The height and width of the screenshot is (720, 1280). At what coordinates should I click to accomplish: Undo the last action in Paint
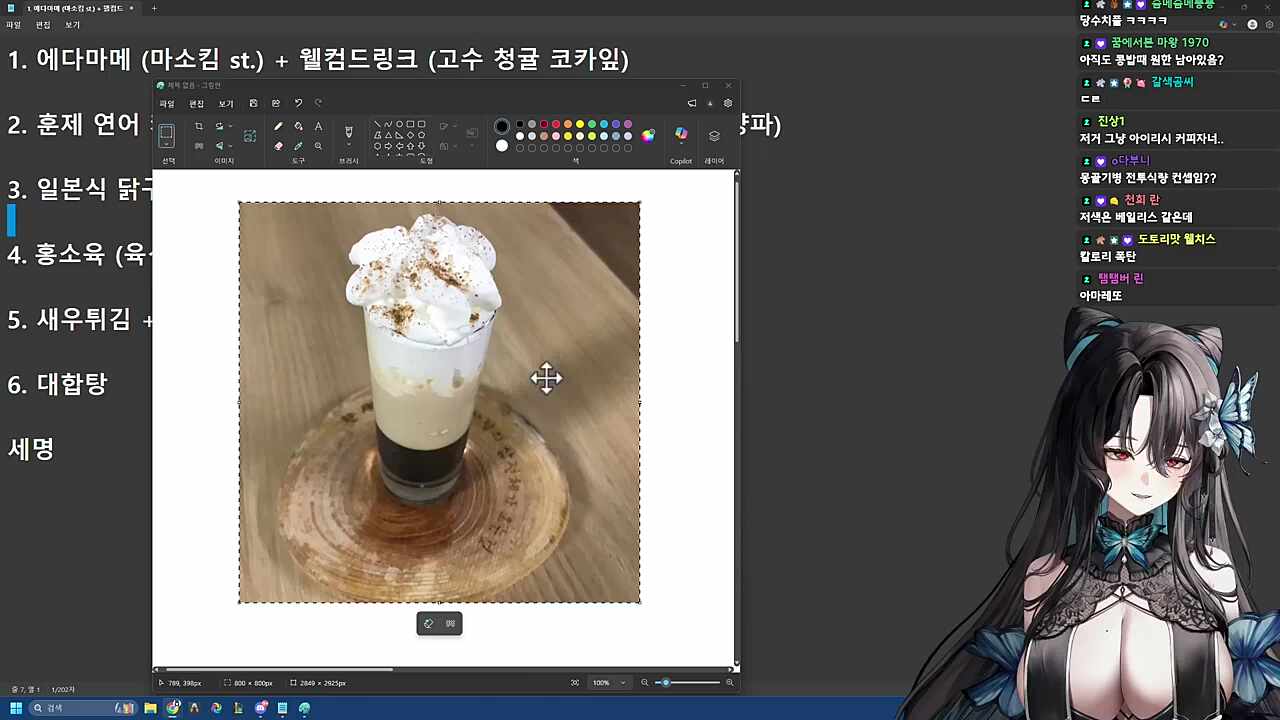pos(298,103)
